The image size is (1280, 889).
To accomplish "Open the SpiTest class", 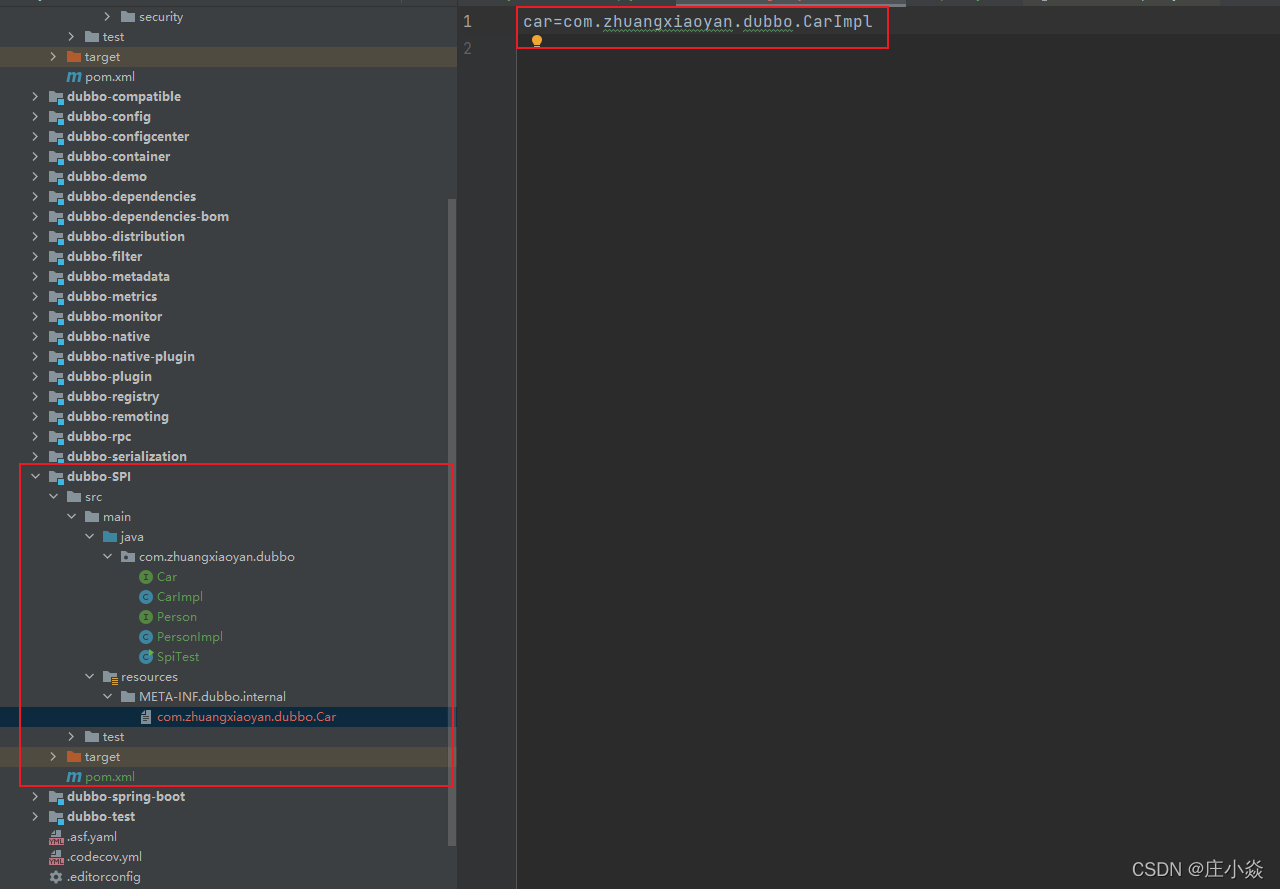I will click(x=178, y=657).
